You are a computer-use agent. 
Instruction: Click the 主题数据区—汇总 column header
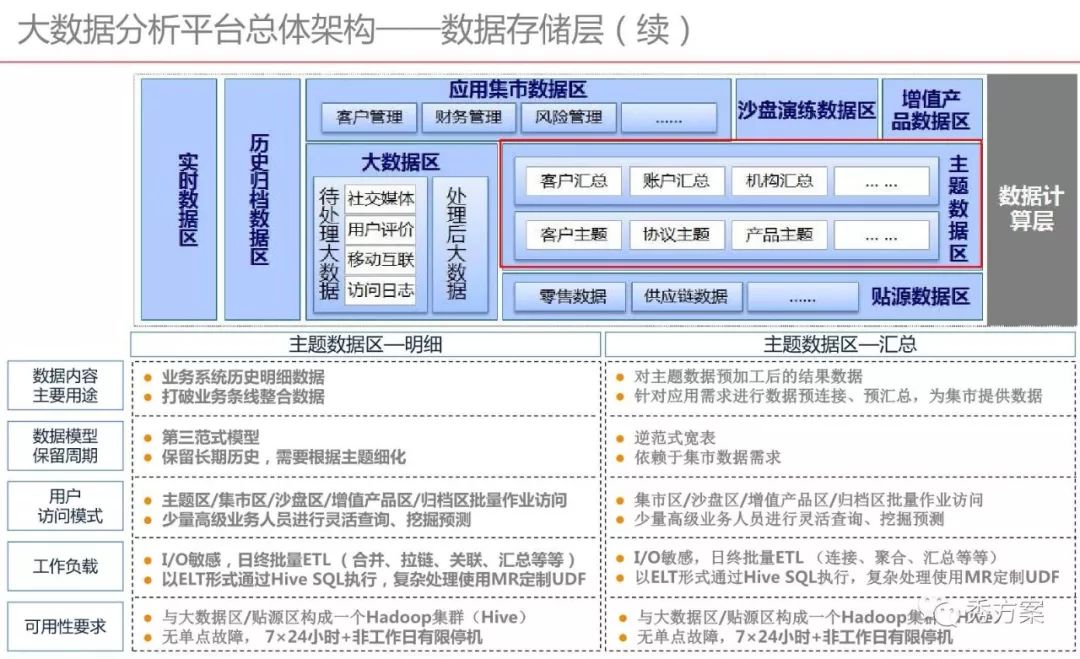tap(840, 344)
